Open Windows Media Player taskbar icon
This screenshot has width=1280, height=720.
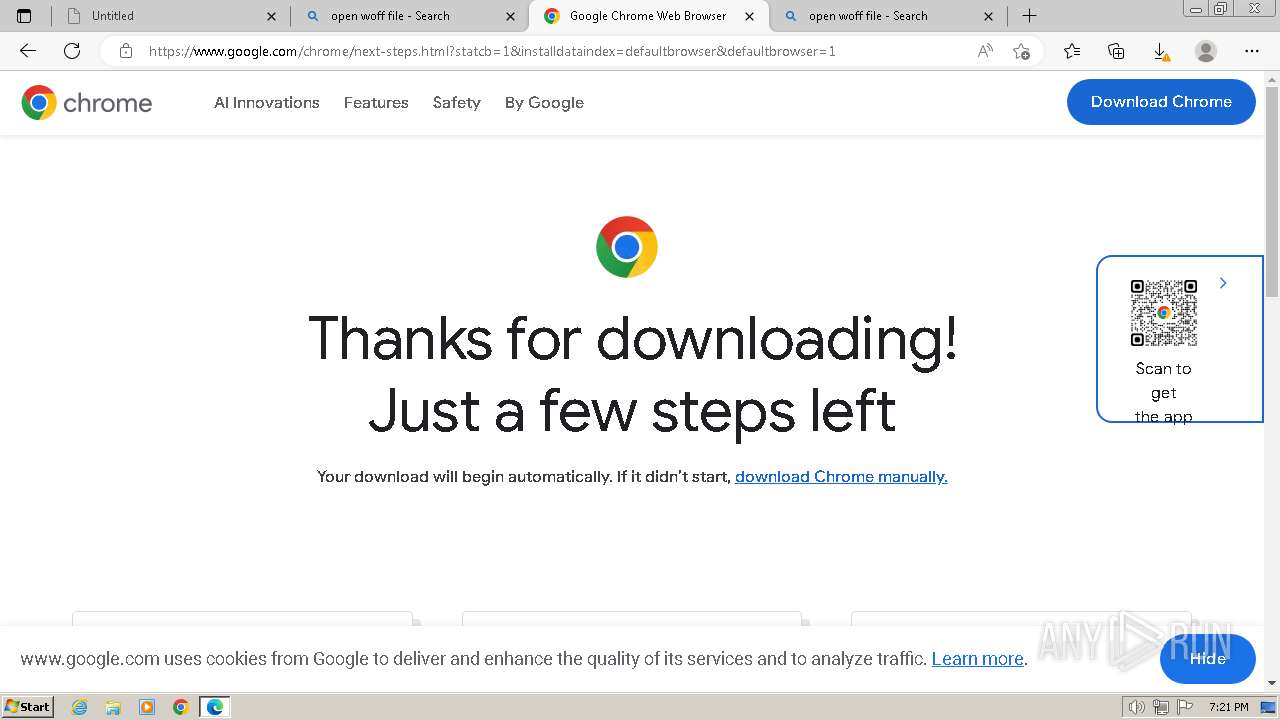pyautogui.click(x=147, y=707)
